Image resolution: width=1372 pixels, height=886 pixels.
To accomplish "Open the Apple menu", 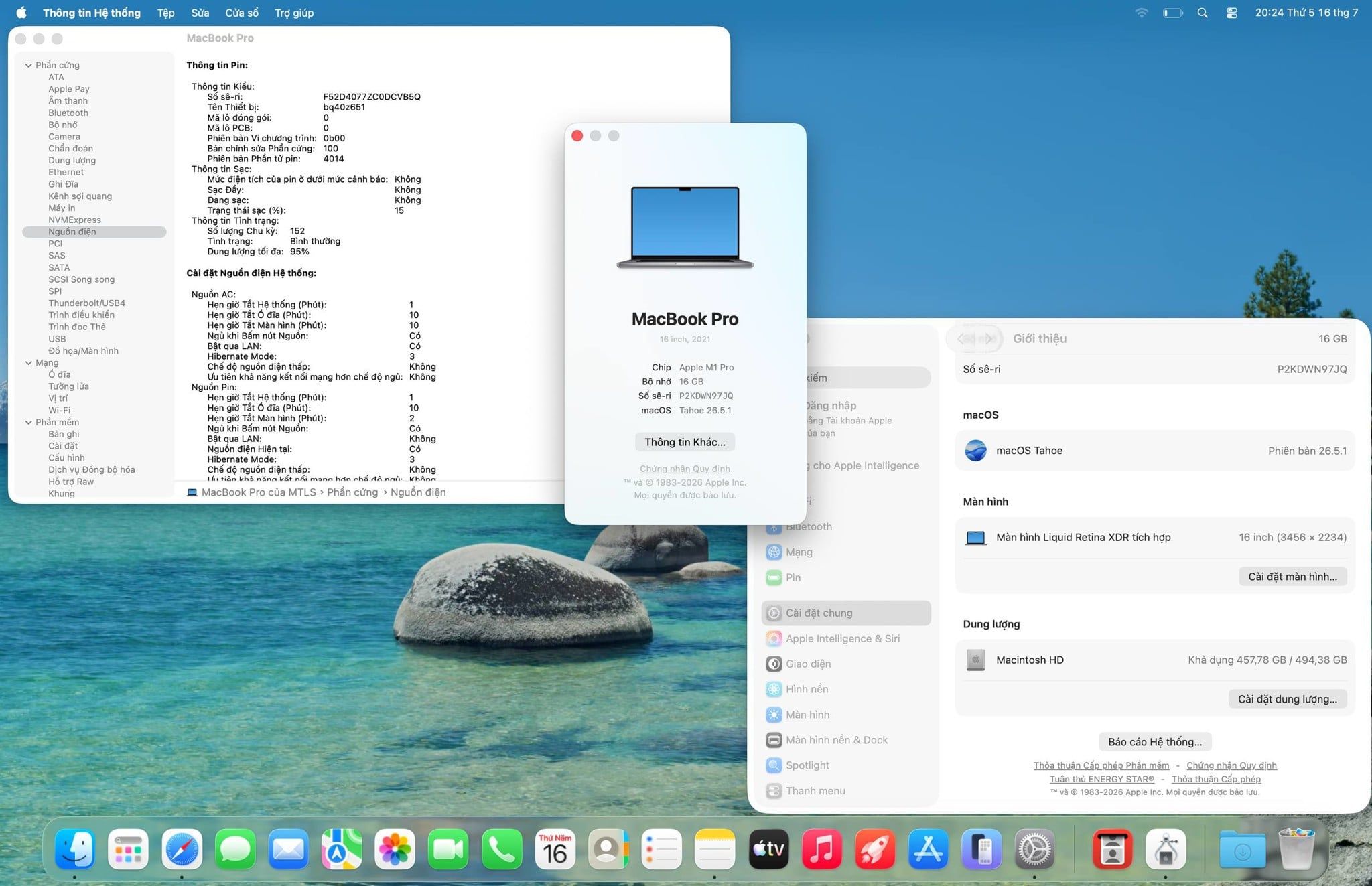I will pos(21,13).
